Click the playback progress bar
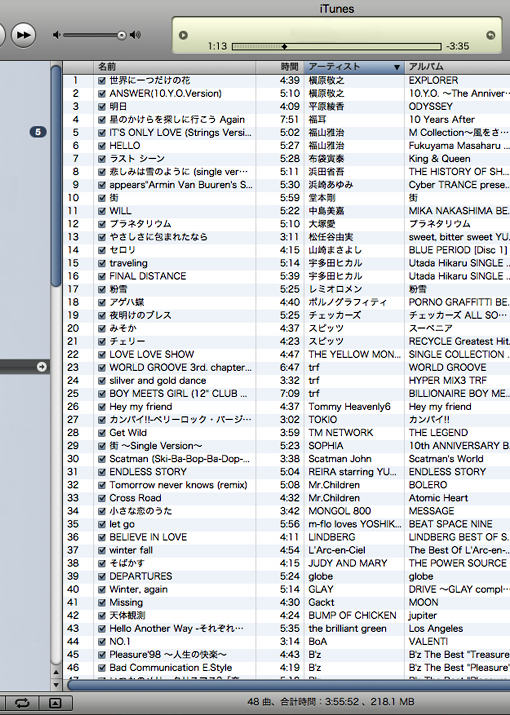510x715 pixels. 337,47
